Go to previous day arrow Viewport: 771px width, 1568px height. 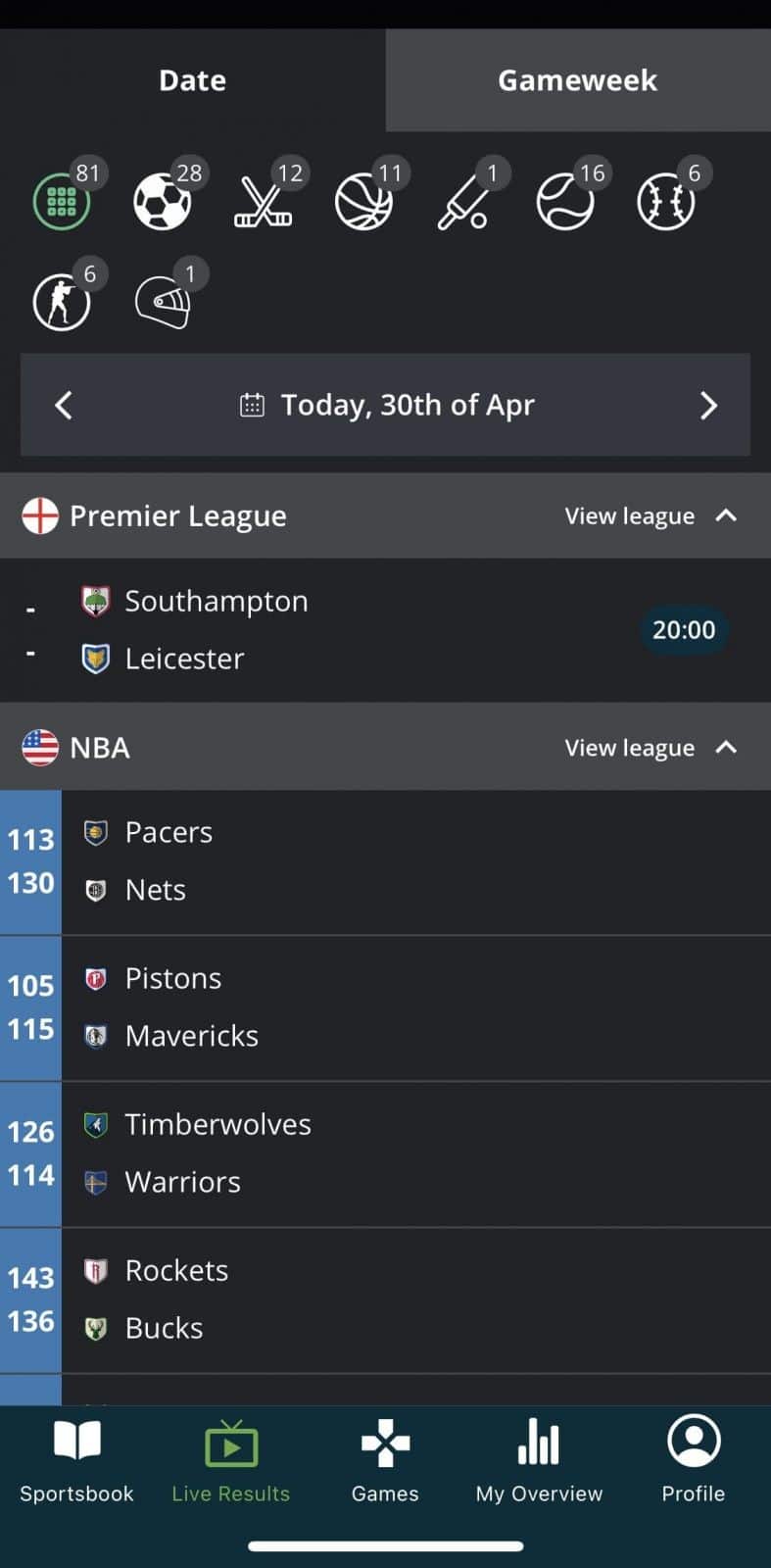(x=64, y=405)
